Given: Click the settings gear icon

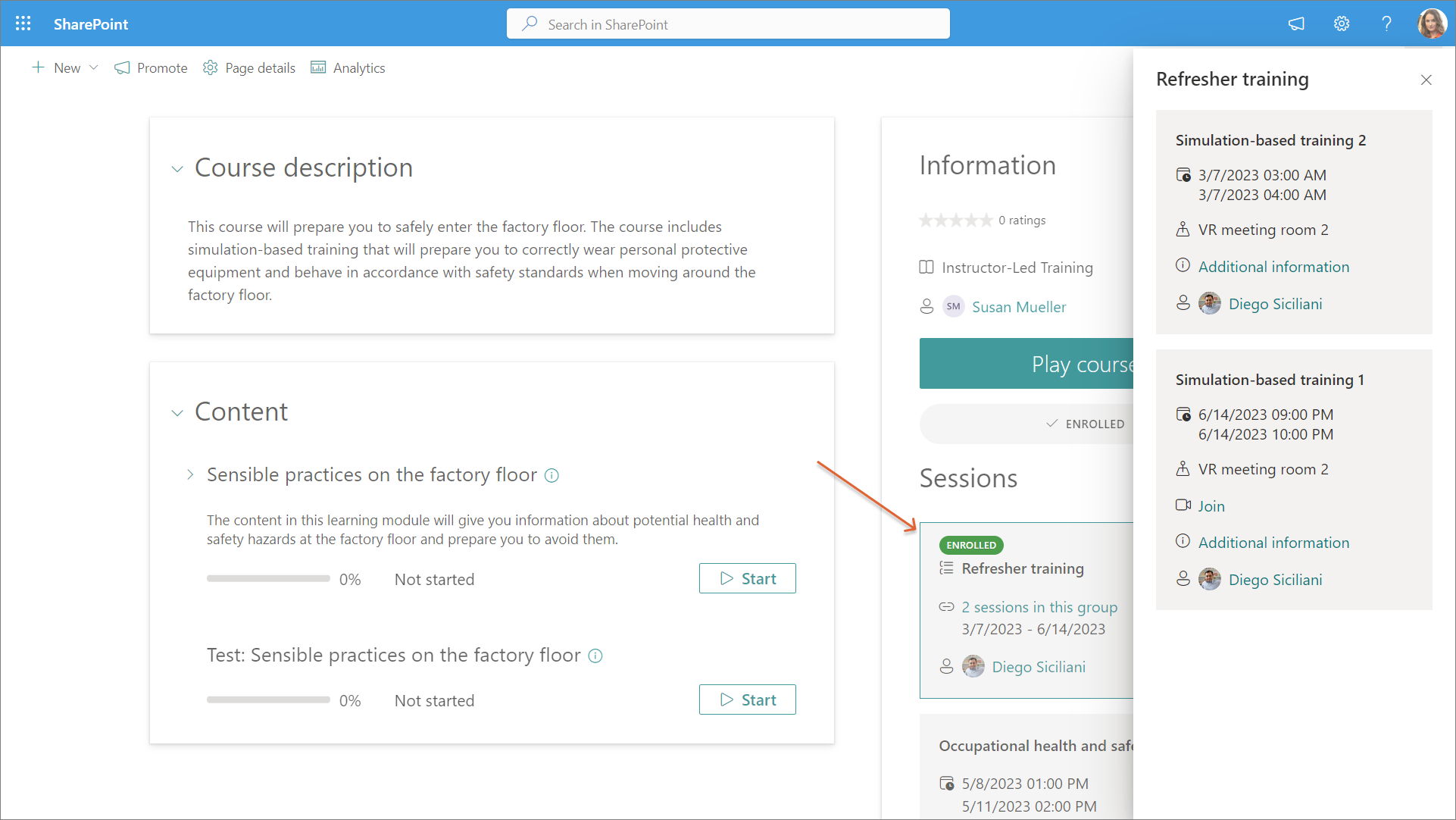Looking at the screenshot, I should pyautogui.click(x=1341, y=23).
